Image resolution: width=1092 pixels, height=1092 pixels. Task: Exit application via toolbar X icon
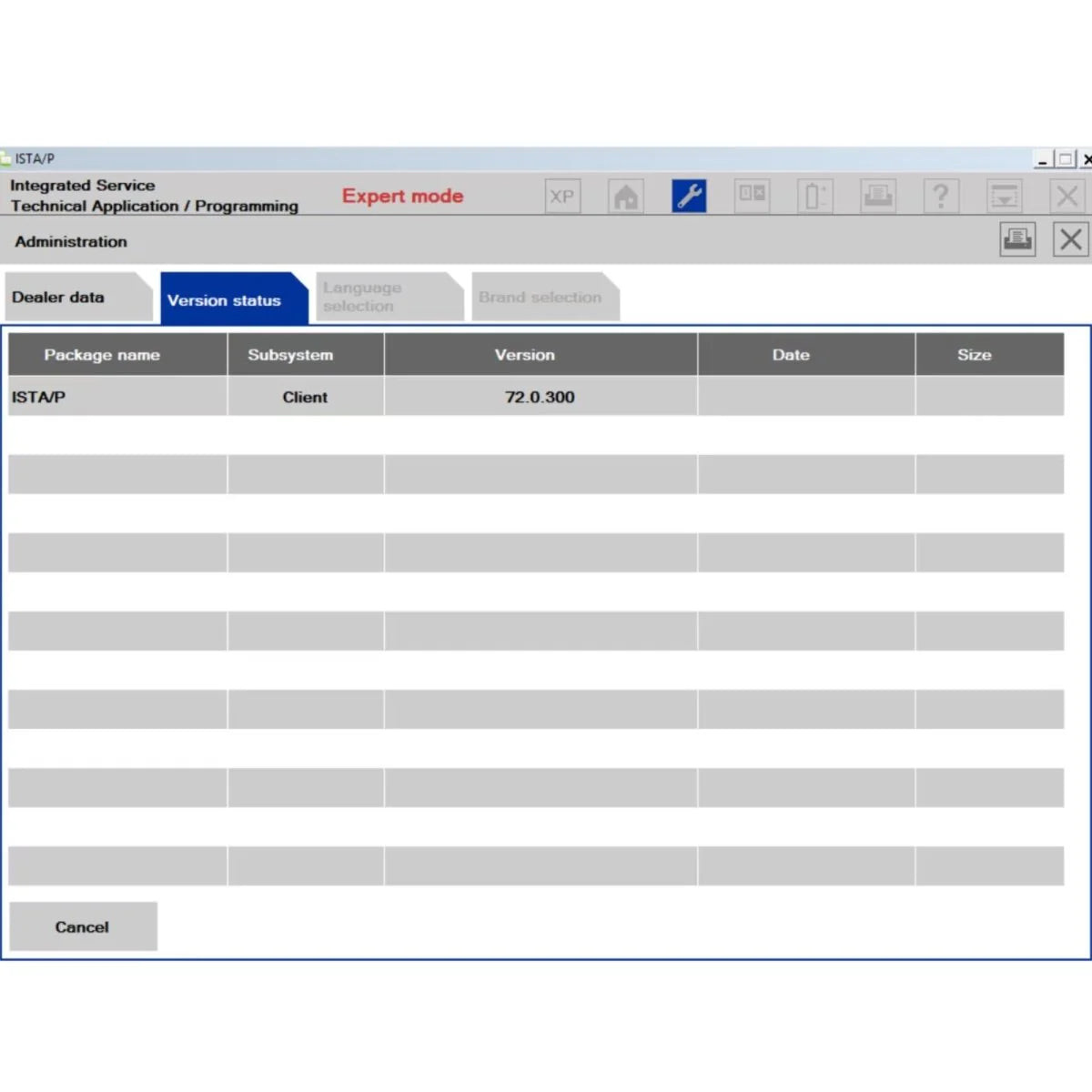pyautogui.click(x=1067, y=196)
